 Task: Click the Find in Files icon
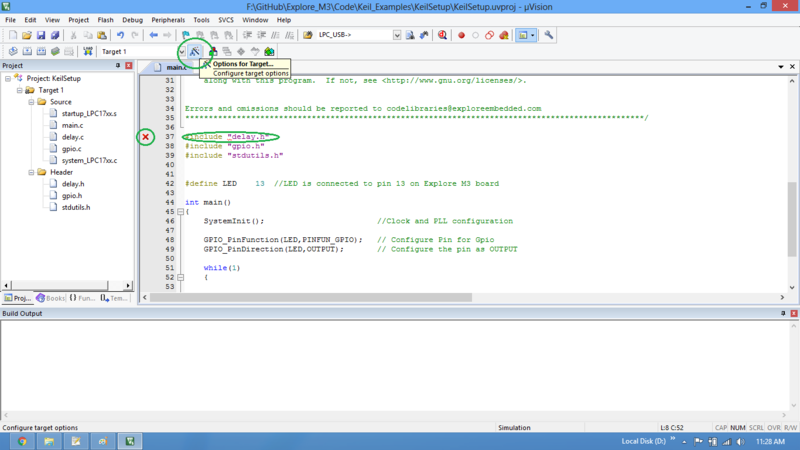tap(308, 35)
